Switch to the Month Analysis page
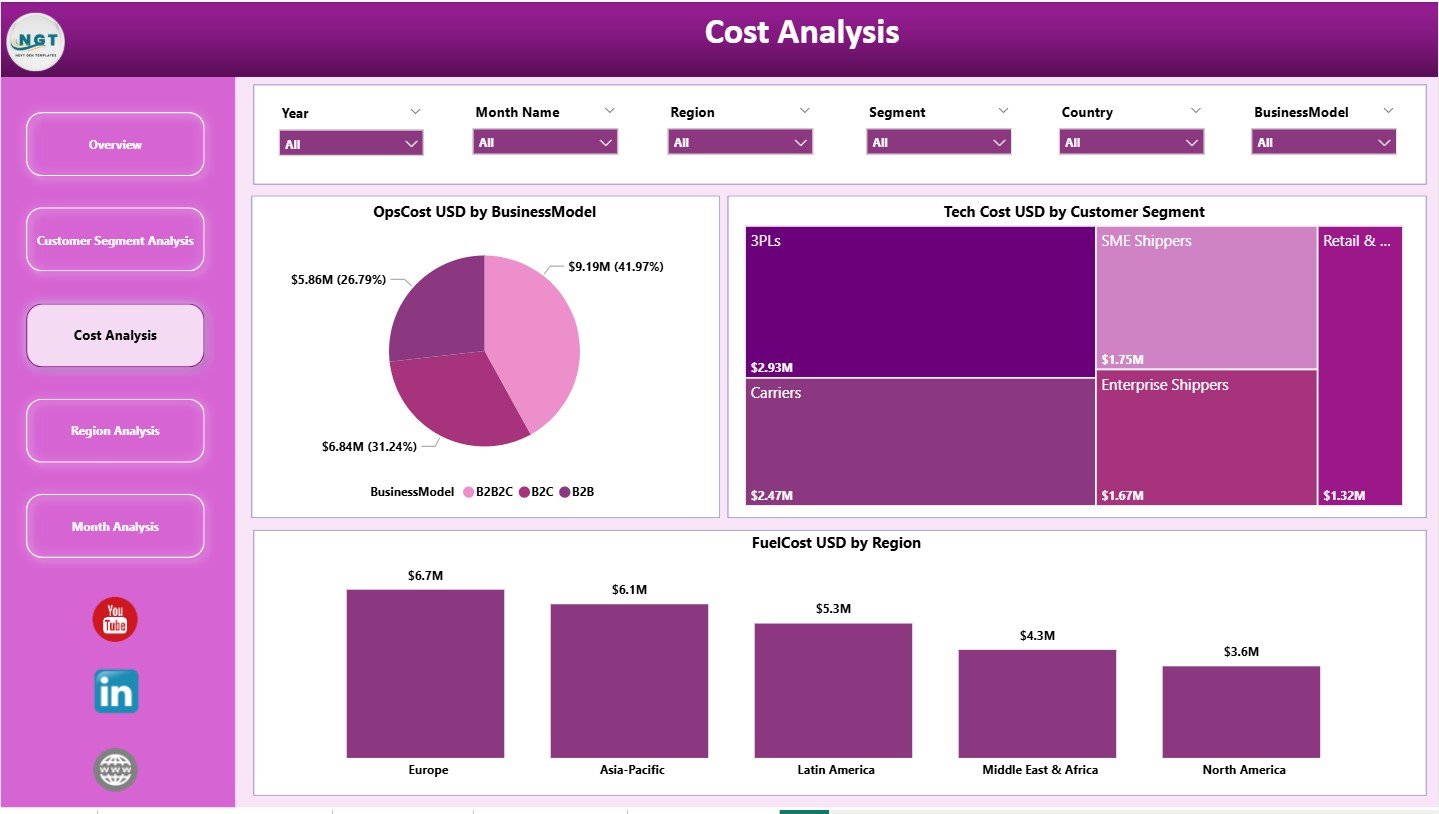Viewport: 1439px width, 814px height. tap(114, 526)
